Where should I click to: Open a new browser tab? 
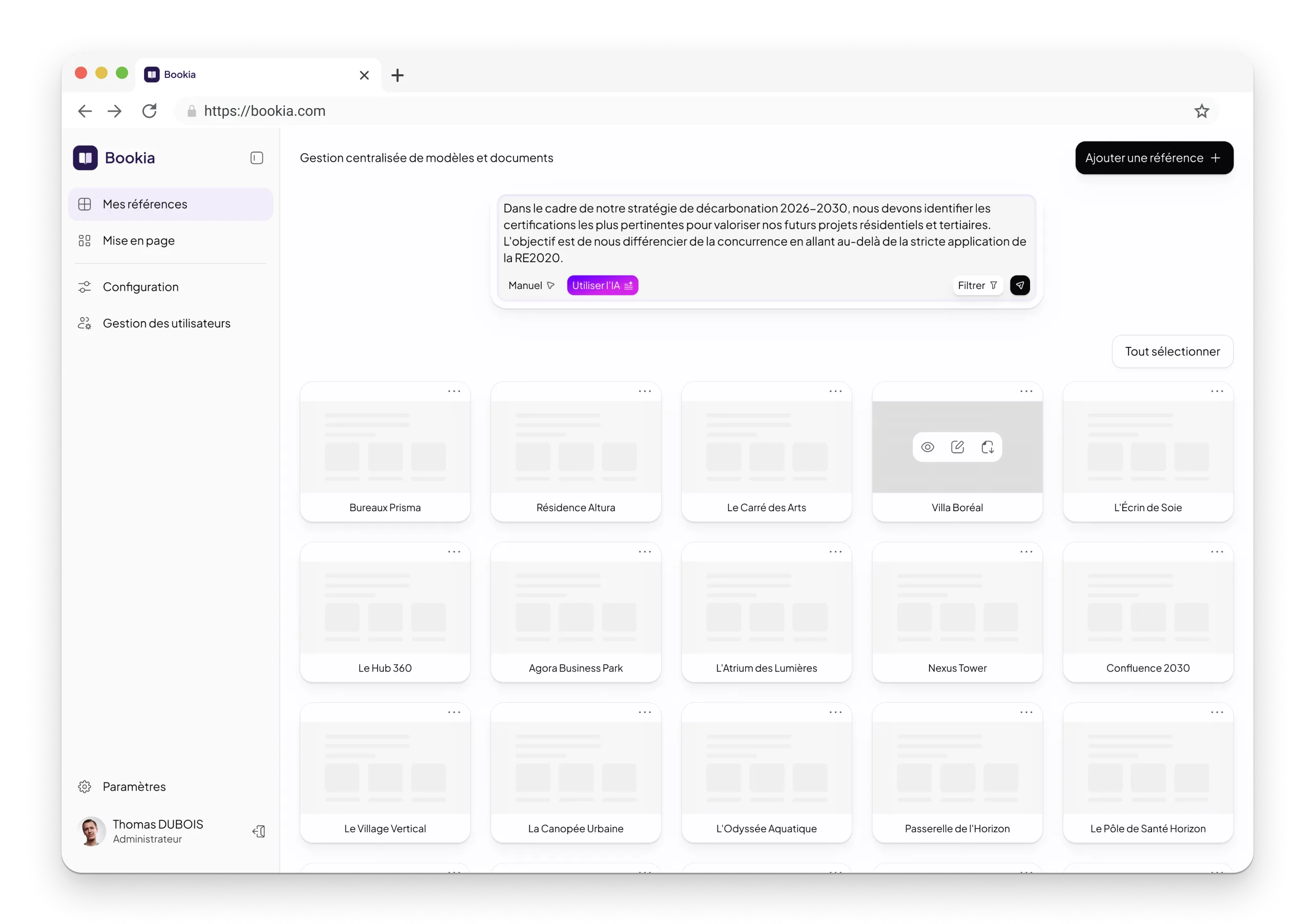[398, 75]
